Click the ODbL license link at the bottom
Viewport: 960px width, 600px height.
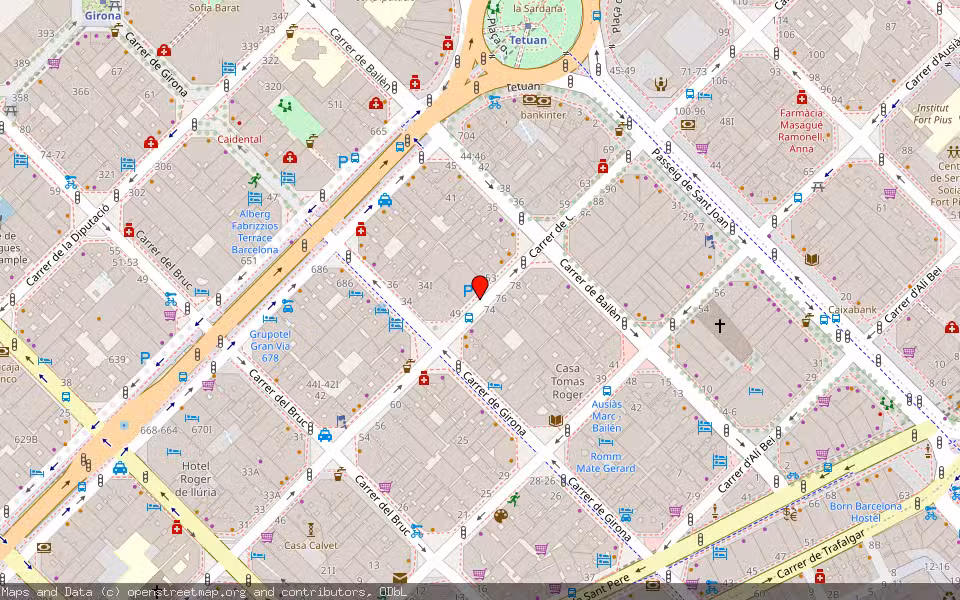(x=396, y=591)
